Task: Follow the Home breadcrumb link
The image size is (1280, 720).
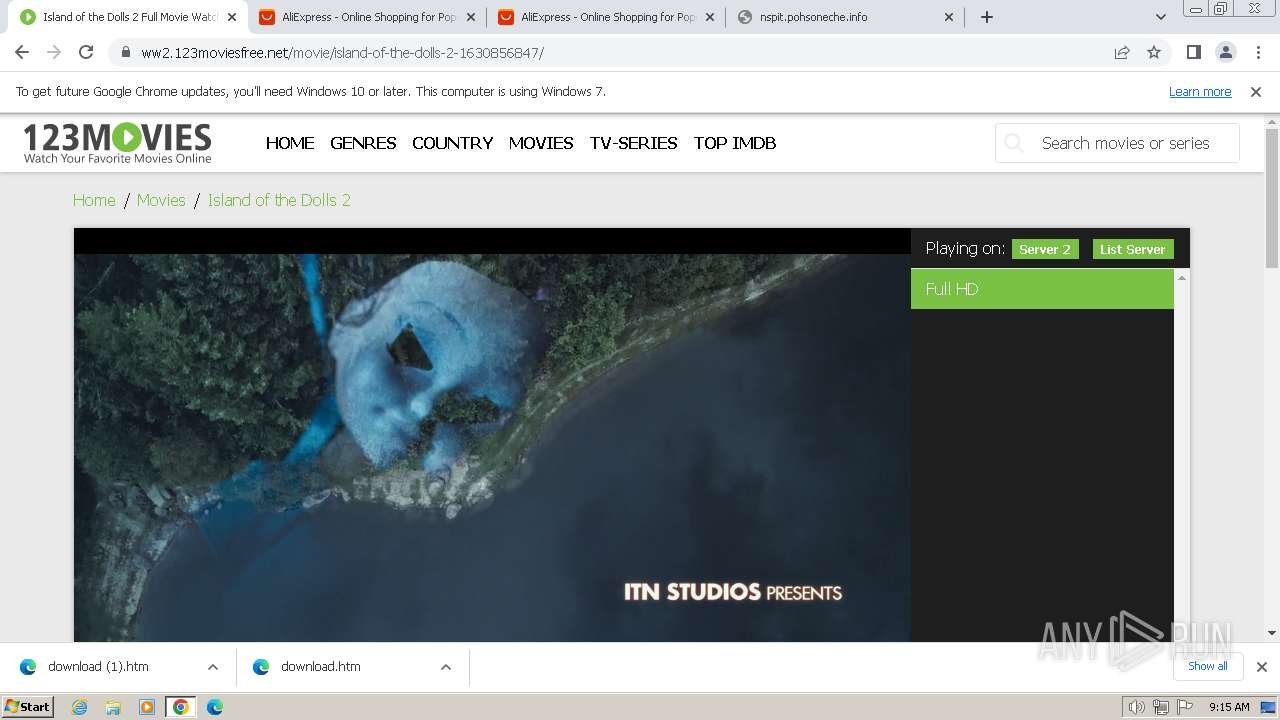Action: pos(94,200)
